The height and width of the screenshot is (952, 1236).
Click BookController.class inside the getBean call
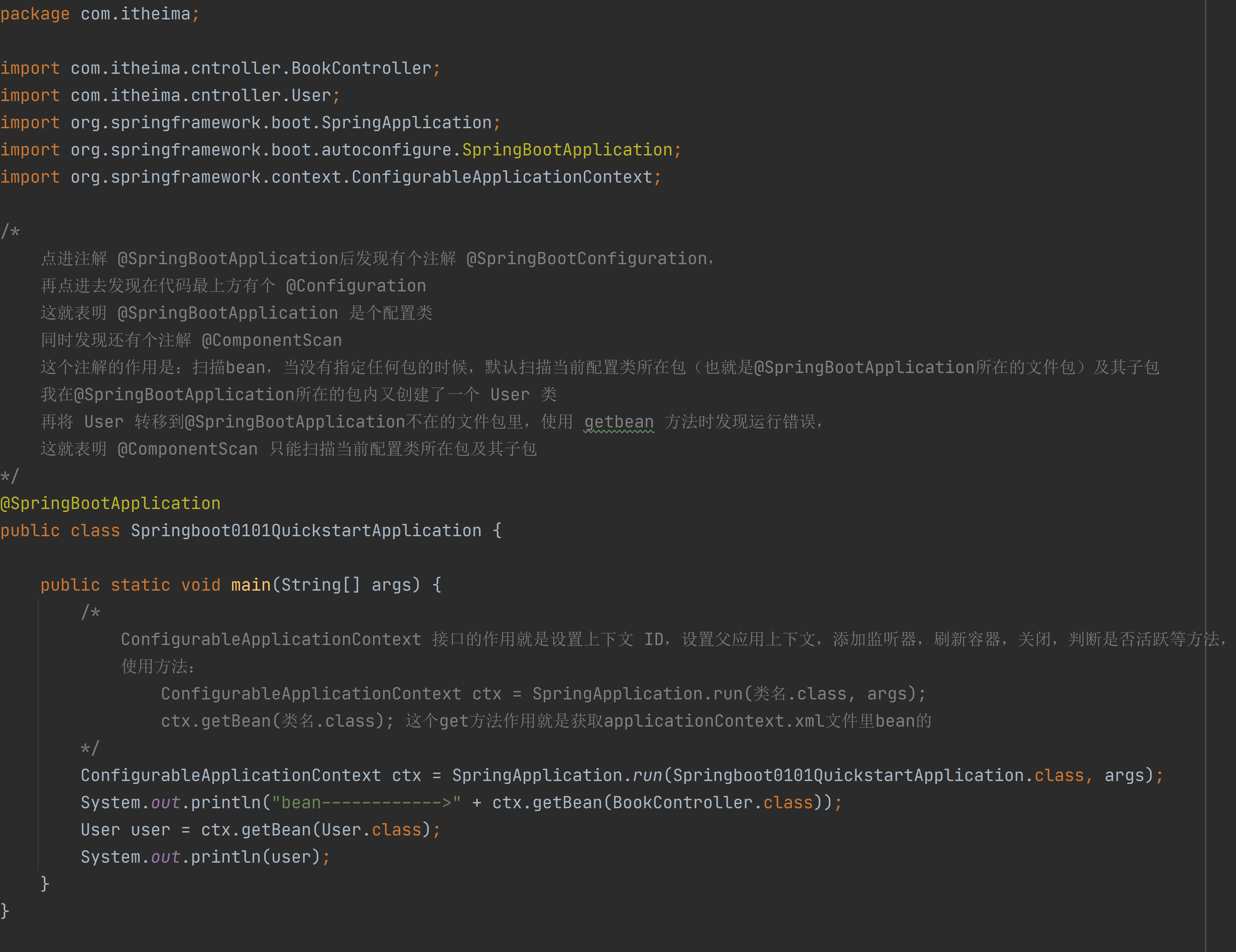[x=713, y=802]
